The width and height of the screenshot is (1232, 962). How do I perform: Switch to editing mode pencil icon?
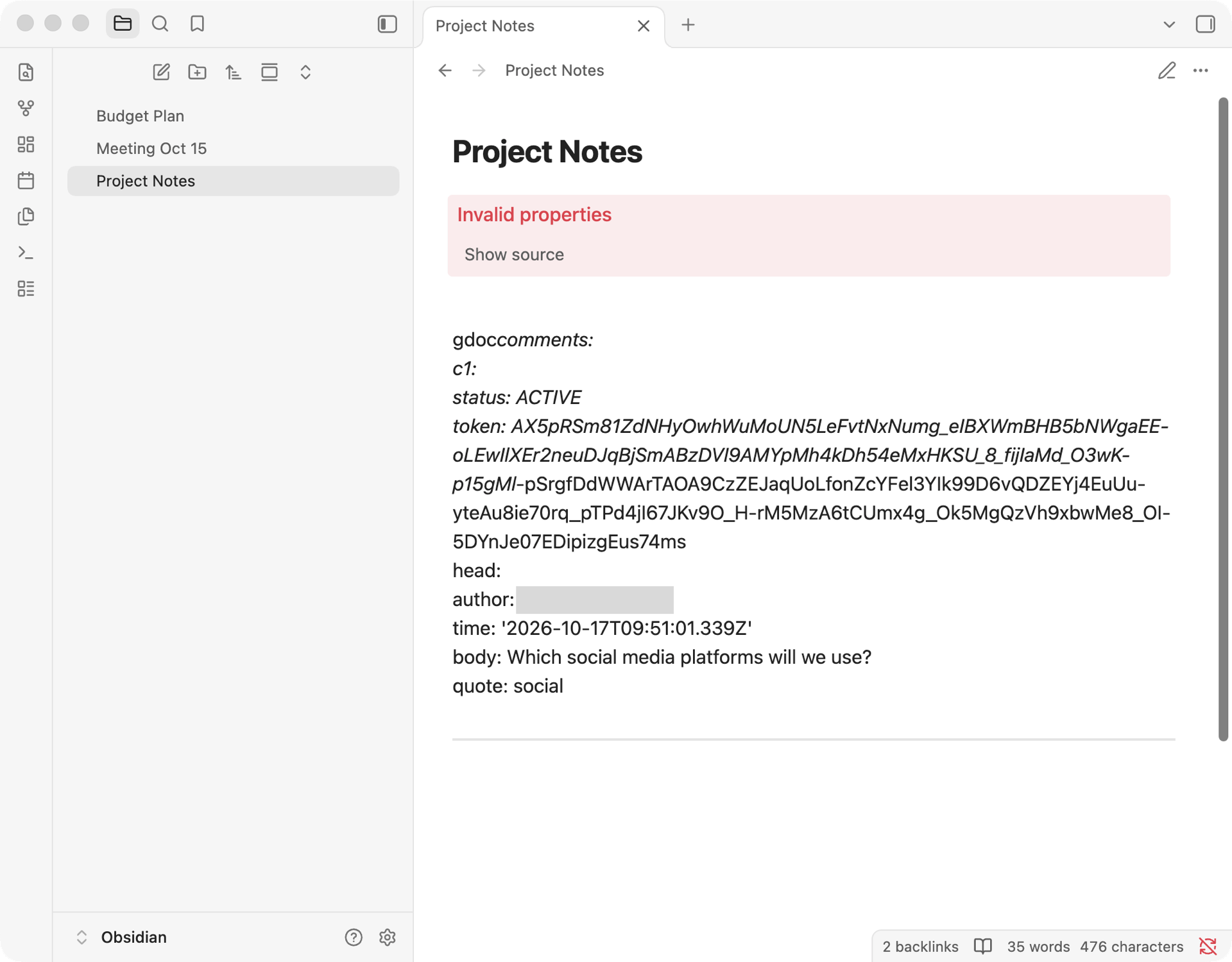pyautogui.click(x=1167, y=71)
